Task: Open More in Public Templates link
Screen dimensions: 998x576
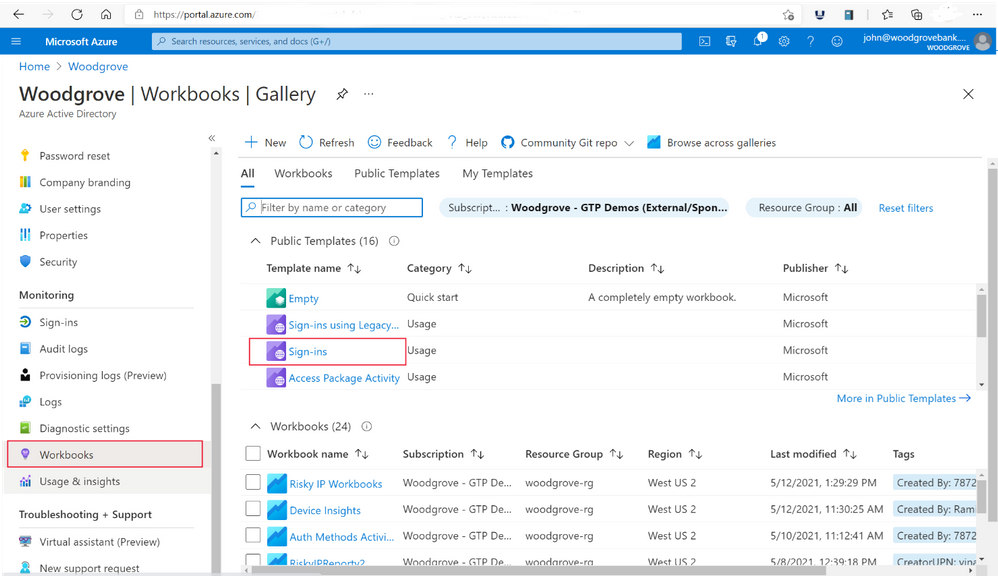Action: pos(903,398)
